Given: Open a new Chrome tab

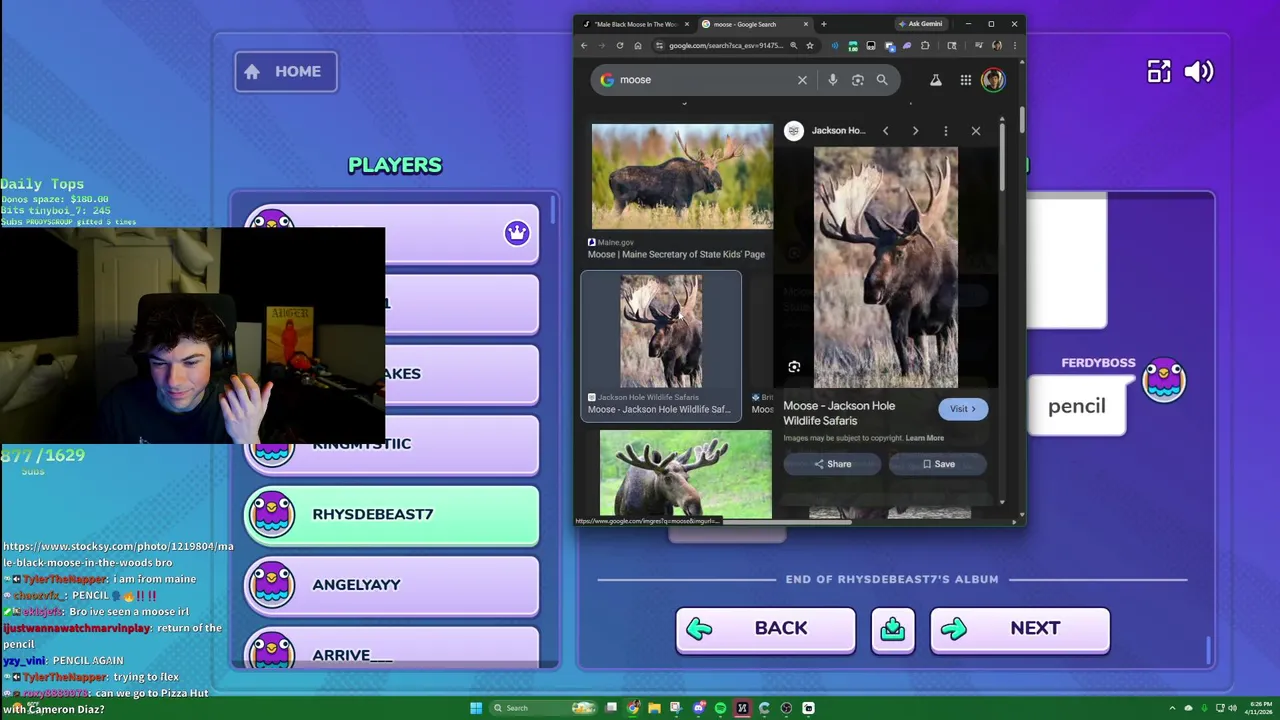Looking at the screenshot, I should [824, 24].
